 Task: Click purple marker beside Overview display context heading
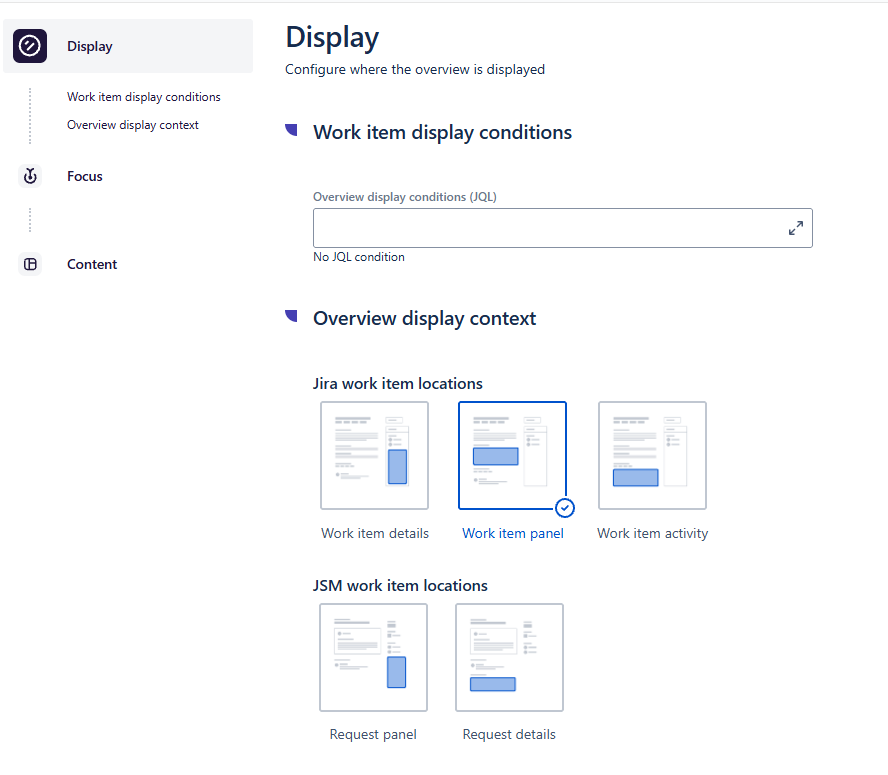[x=292, y=316]
